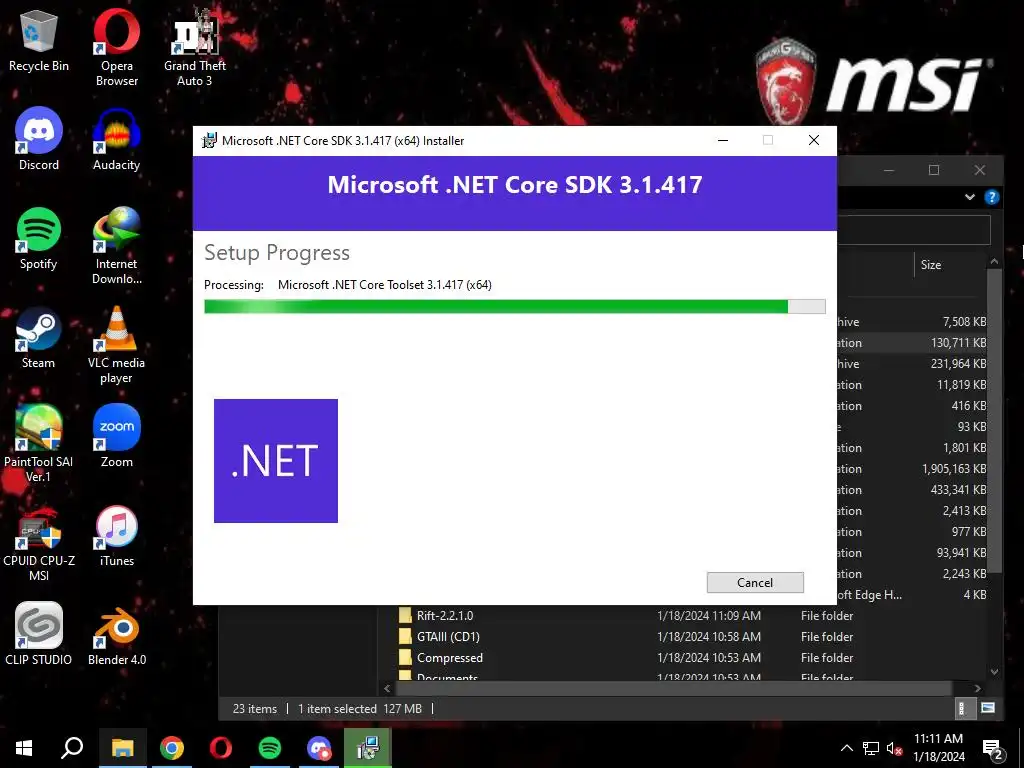Minimize the File Explorer window
Image resolution: width=1024 pixels, height=768 pixels.
[x=889, y=170]
